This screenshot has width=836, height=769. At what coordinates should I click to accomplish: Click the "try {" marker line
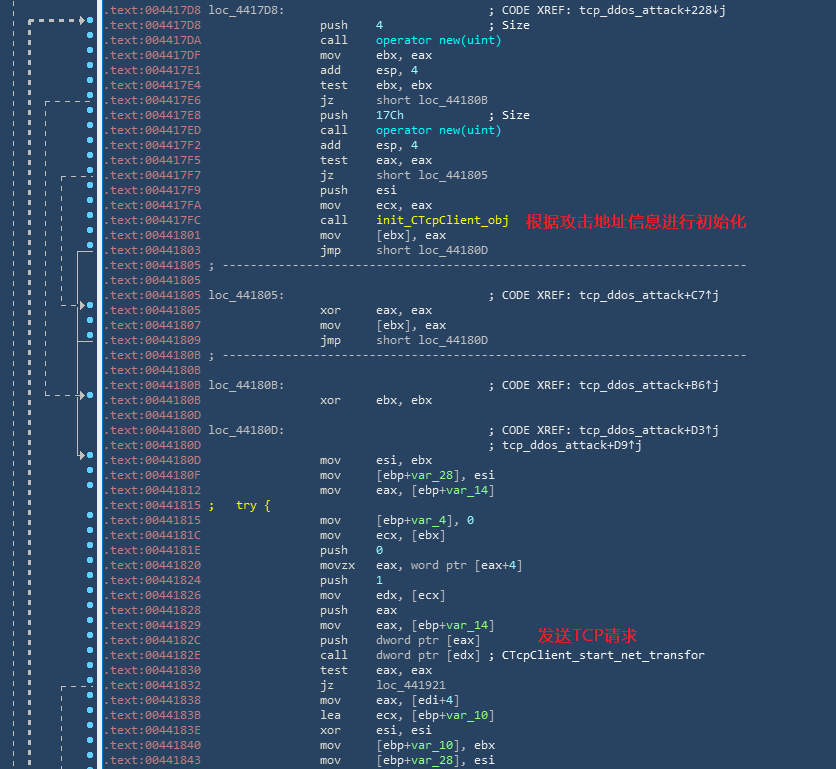tap(253, 505)
